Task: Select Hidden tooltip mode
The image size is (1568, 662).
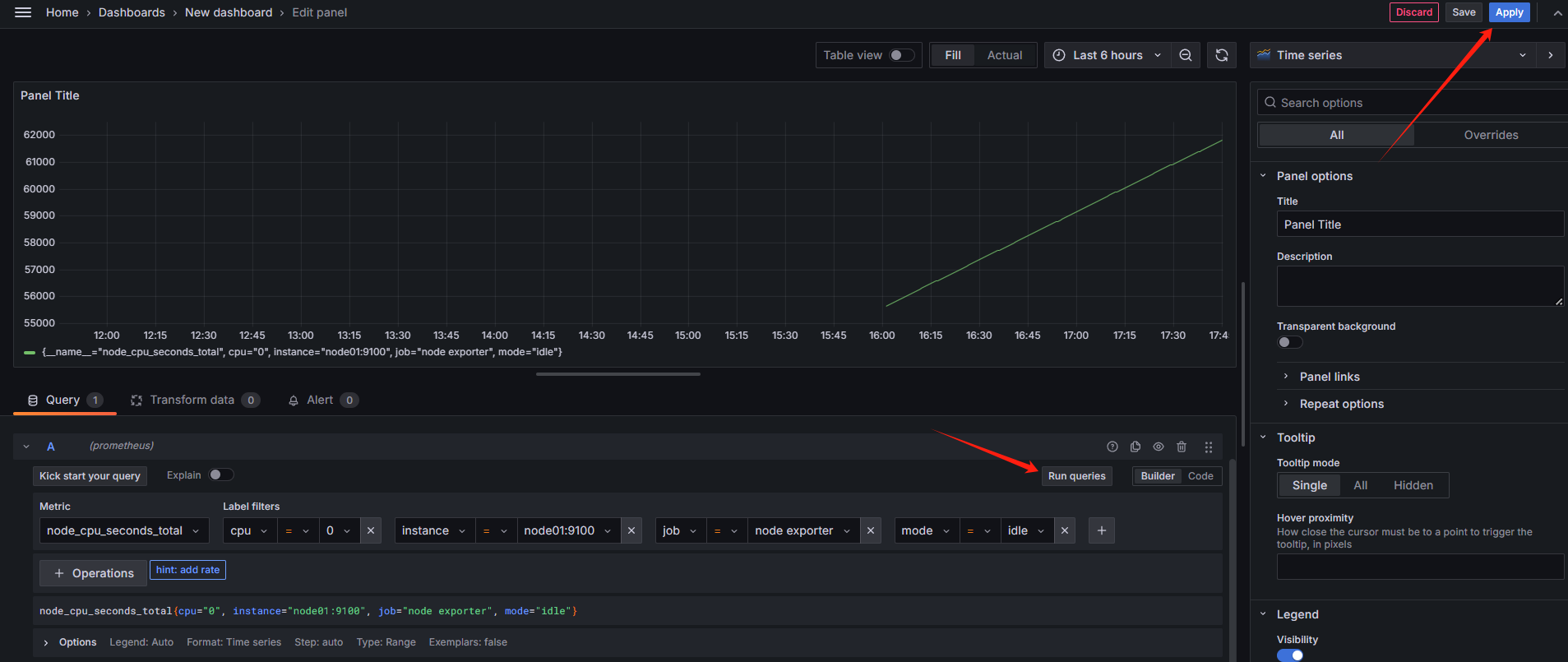Action: pyautogui.click(x=1413, y=485)
